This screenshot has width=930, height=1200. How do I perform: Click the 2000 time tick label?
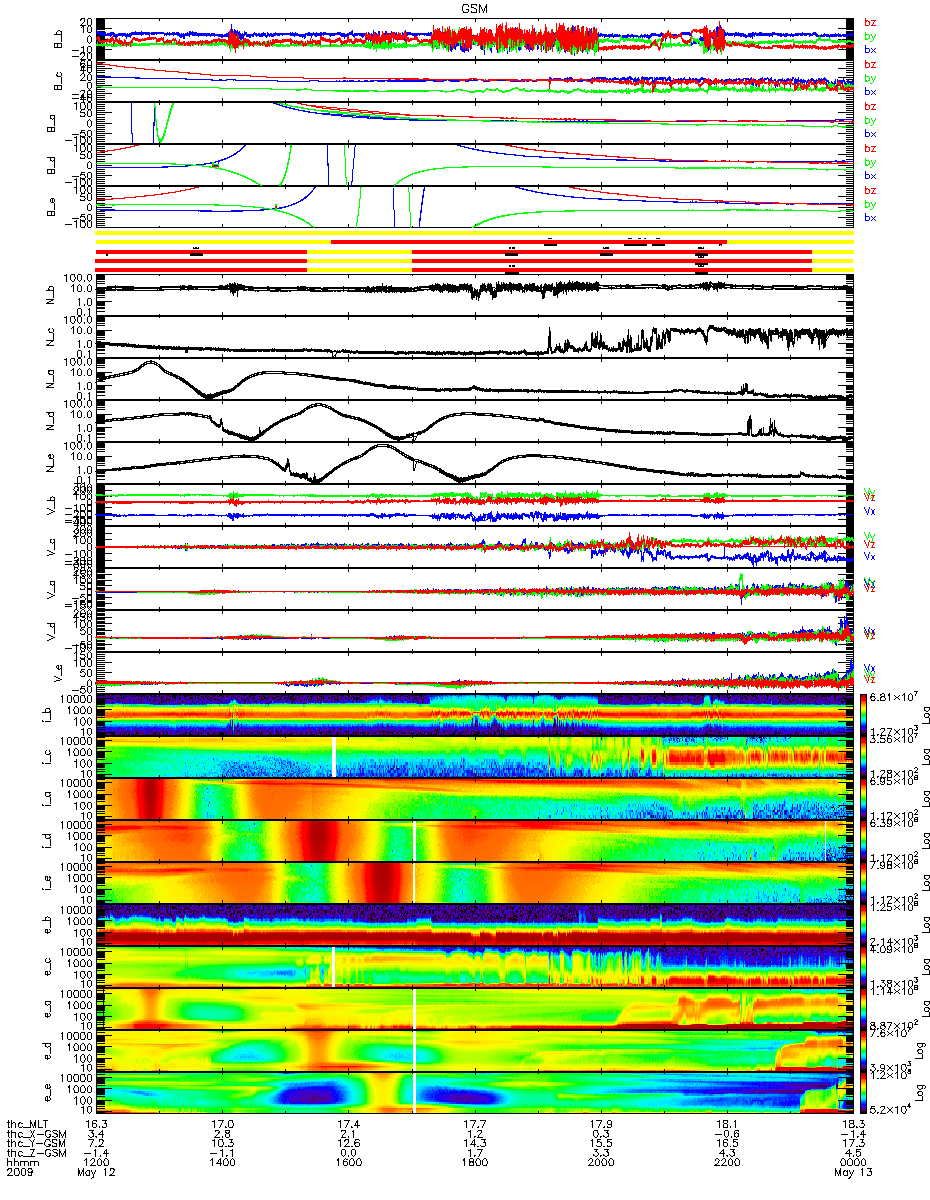[601, 1162]
